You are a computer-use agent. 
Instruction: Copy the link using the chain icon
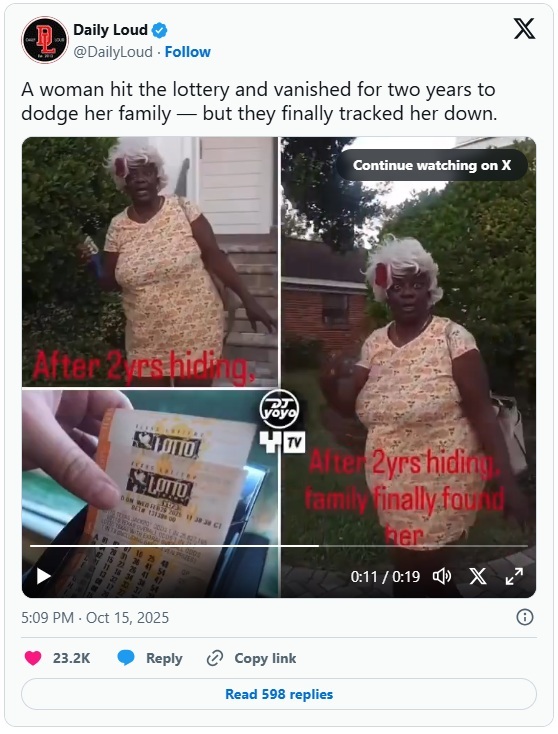click(x=214, y=658)
